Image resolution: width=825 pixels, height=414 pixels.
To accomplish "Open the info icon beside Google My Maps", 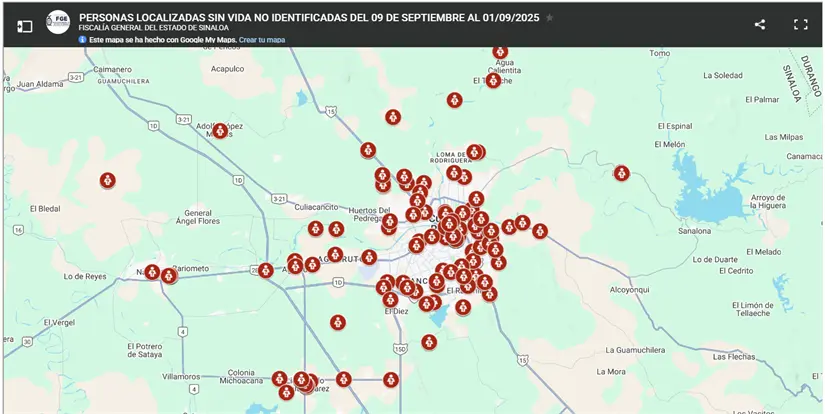I will [x=83, y=39].
